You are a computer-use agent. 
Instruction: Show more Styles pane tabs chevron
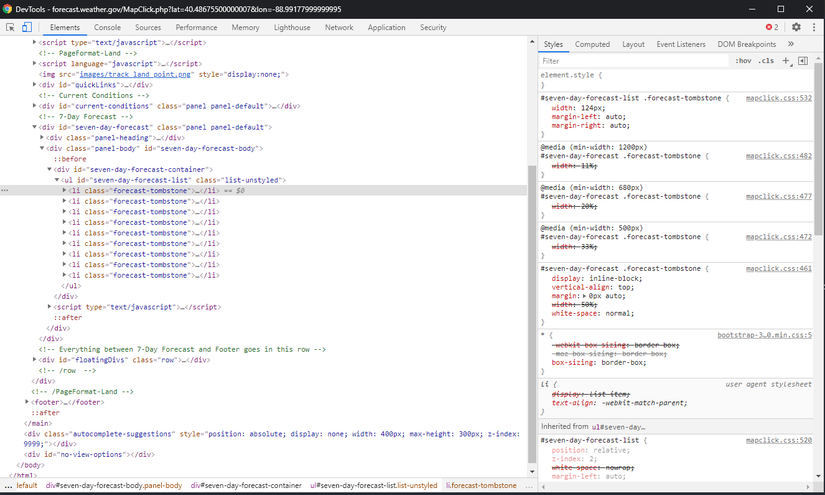click(790, 44)
